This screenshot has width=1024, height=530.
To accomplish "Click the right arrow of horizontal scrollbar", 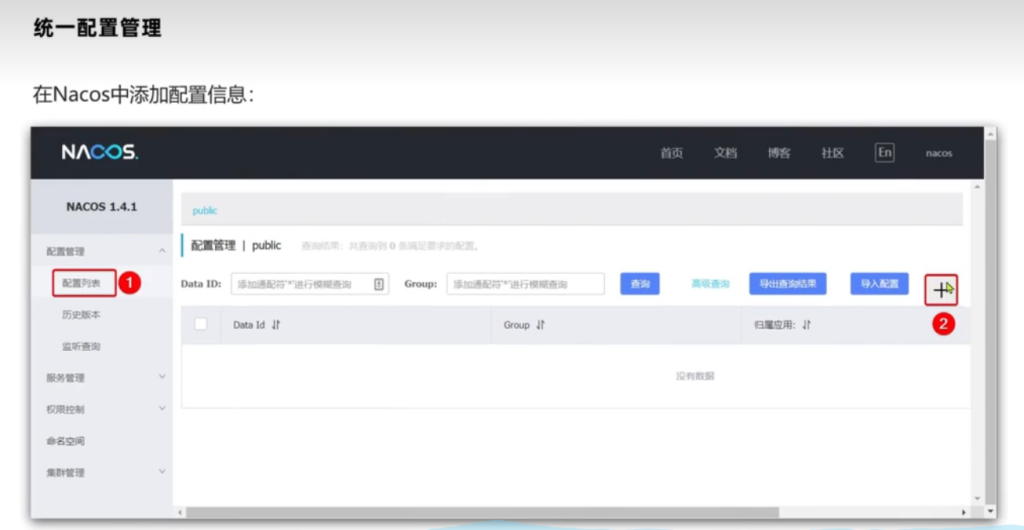I will [x=963, y=512].
